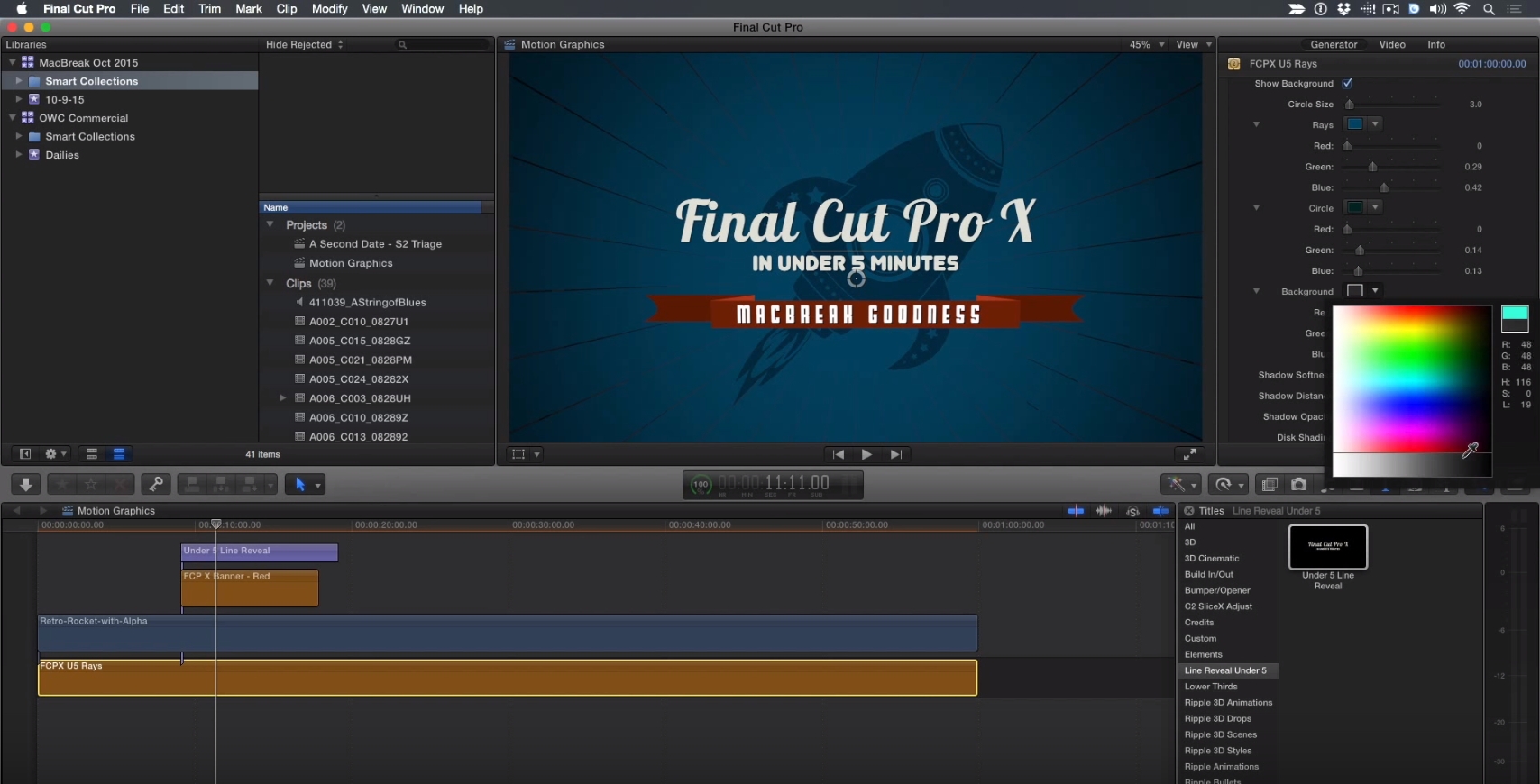The height and width of the screenshot is (784, 1540).
Task: Select the 3D Cinematic titles category
Action: point(1212,558)
